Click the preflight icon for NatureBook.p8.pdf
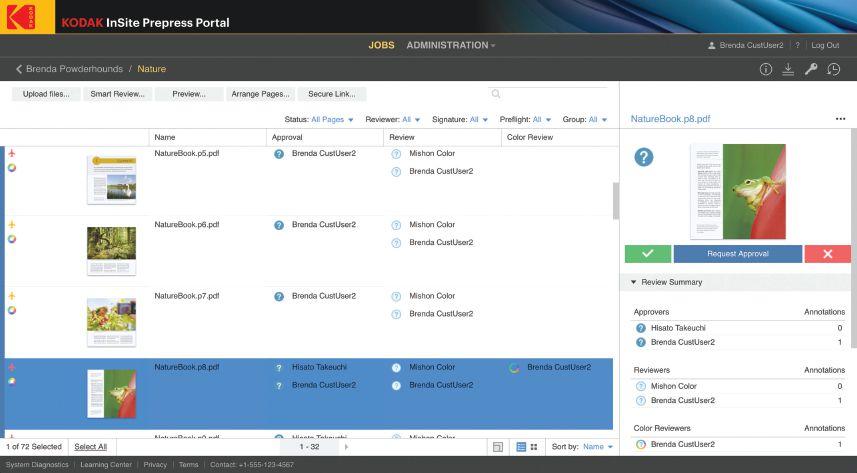Viewport: 857px width, 473px height. tap(11, 367)
